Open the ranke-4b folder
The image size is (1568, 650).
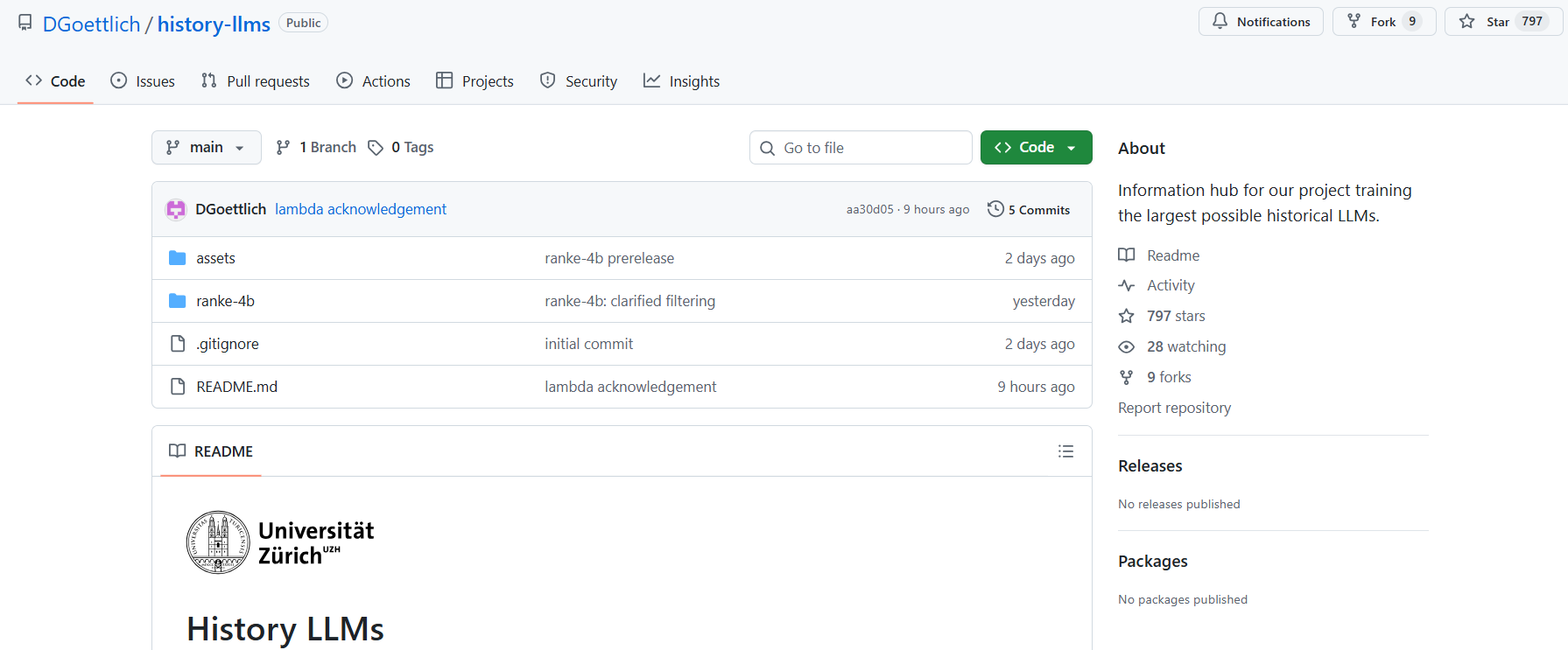coord(225,301)
